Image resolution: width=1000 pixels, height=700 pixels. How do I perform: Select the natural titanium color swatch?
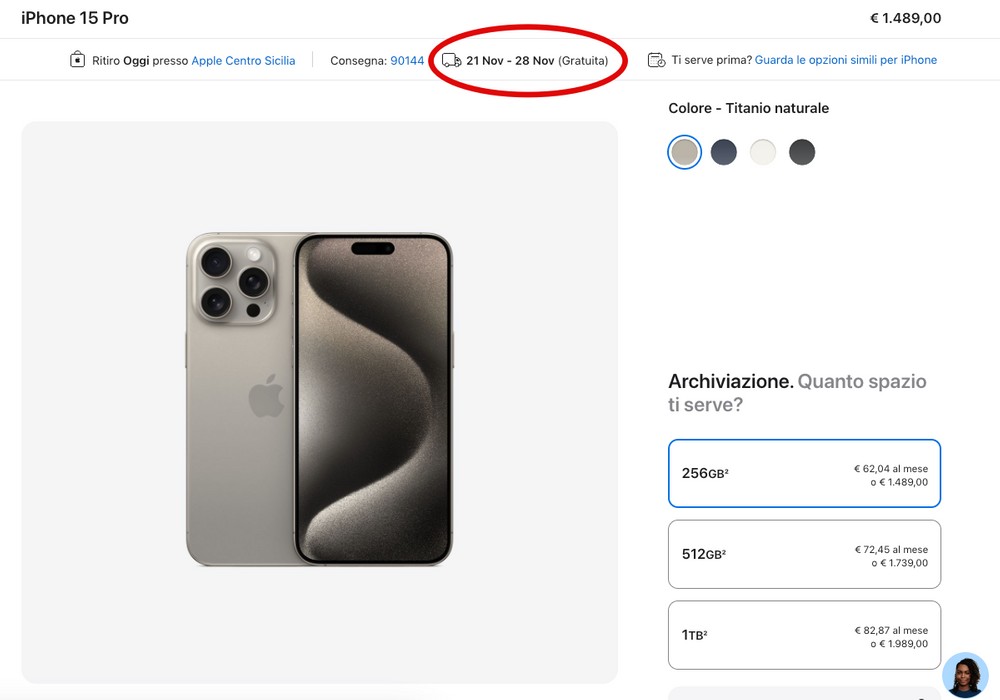coord(685,152)
